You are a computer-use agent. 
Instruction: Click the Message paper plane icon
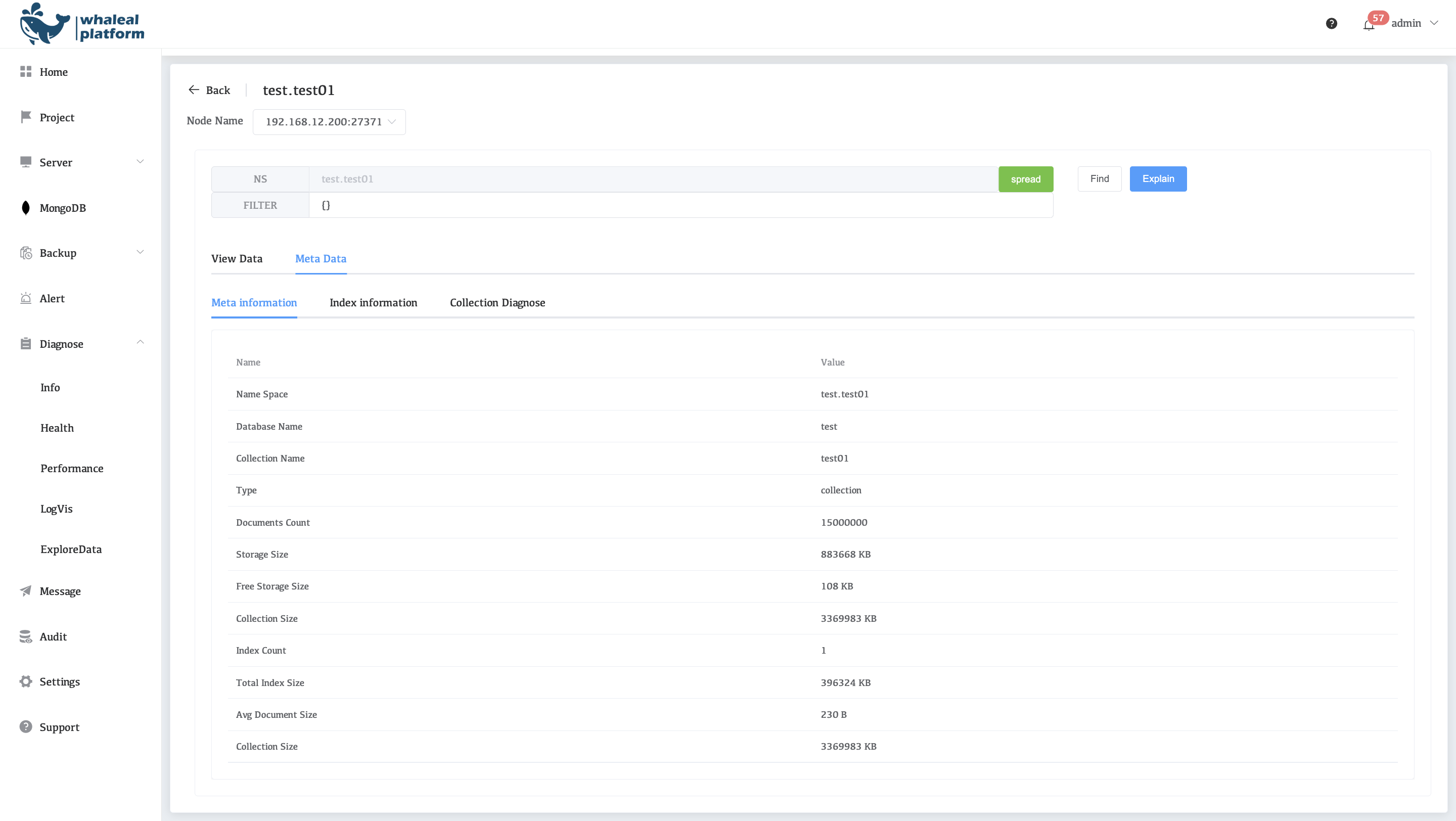click(25, 591)
